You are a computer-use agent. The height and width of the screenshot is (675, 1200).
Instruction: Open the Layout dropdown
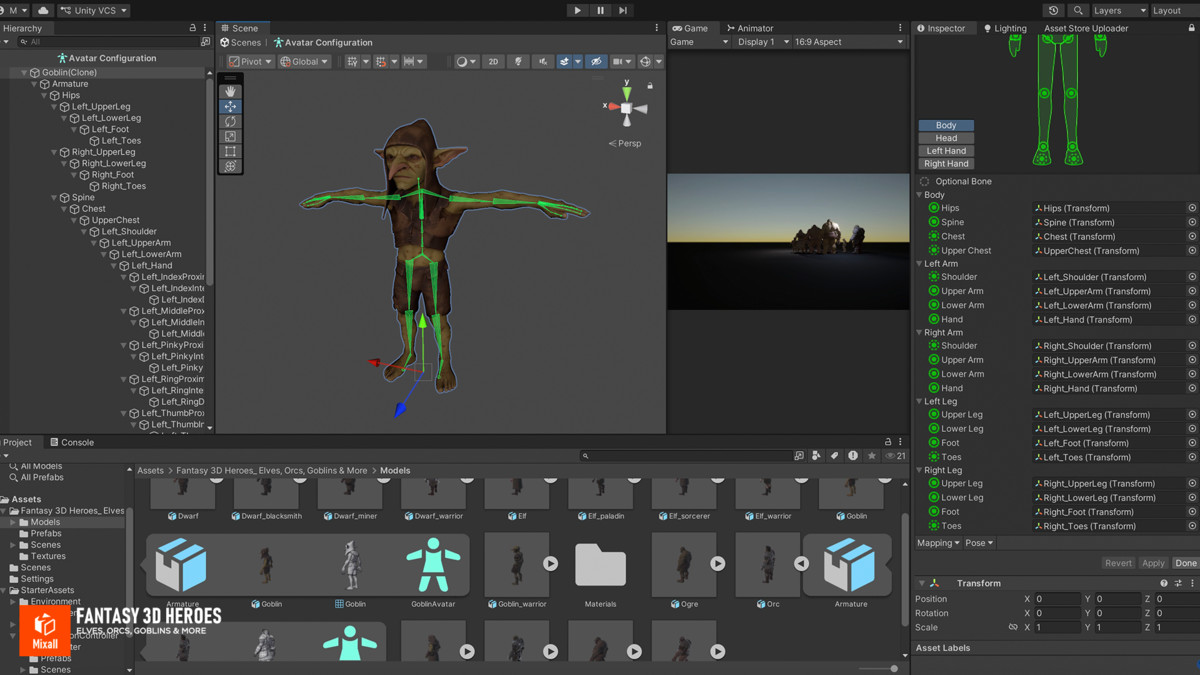tap(1173, 10)
